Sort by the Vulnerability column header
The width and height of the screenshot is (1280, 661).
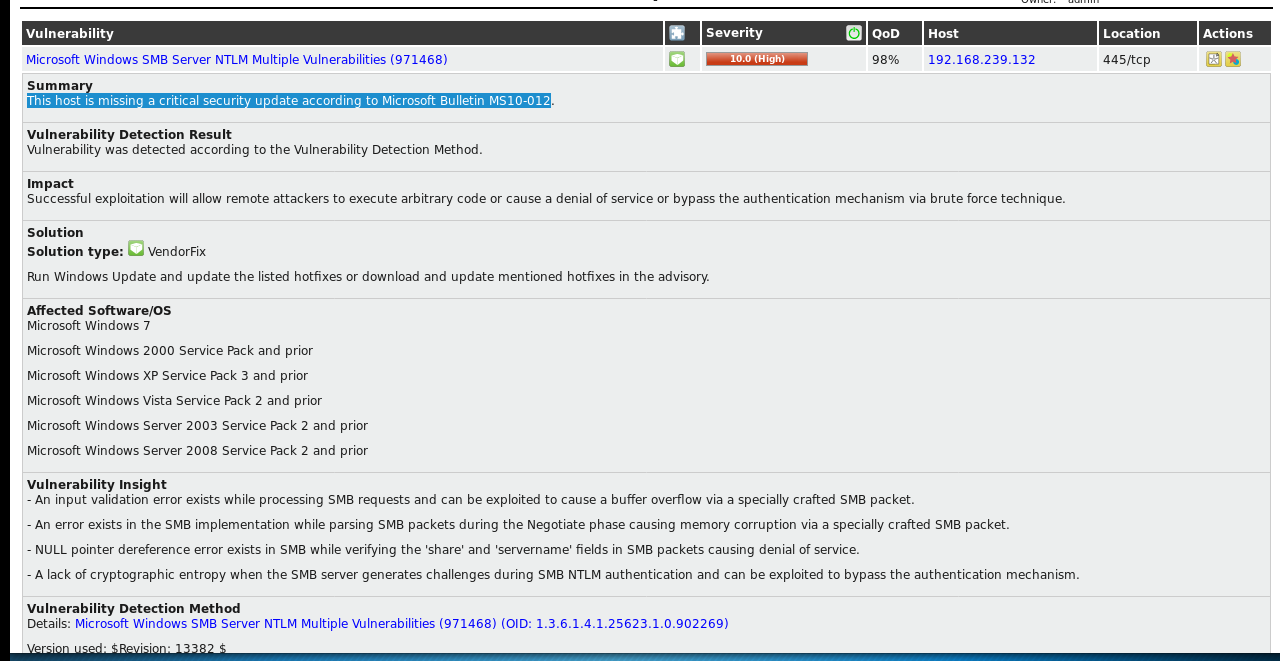click(70, 34)
